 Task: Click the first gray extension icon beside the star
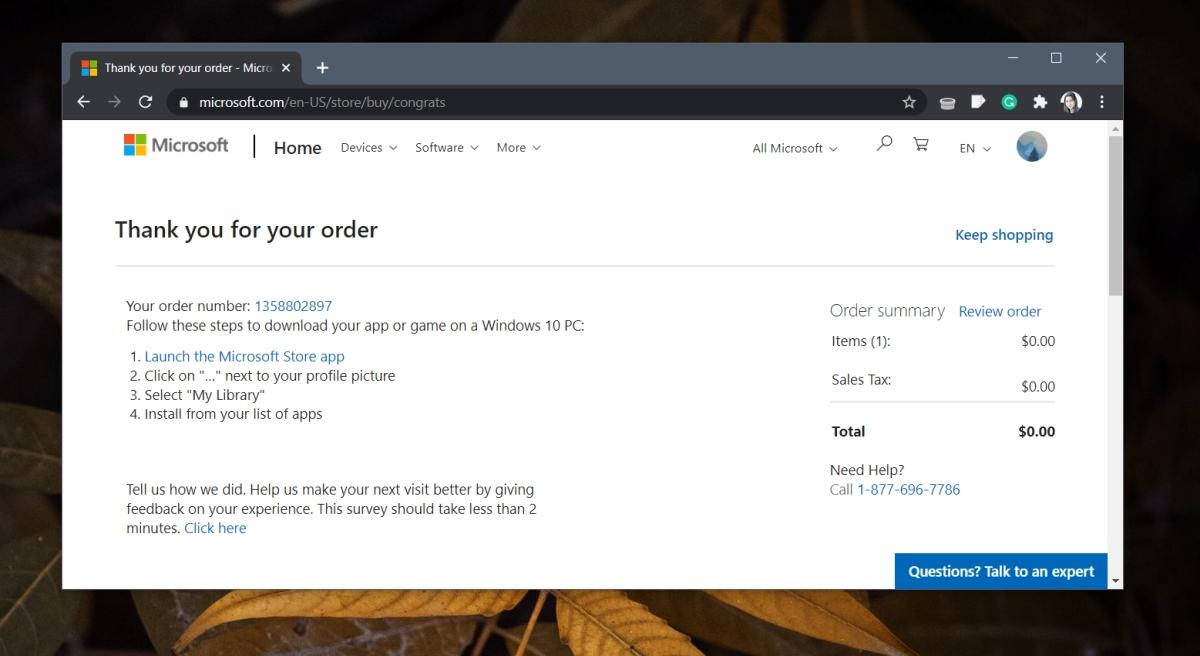(947, 102)
